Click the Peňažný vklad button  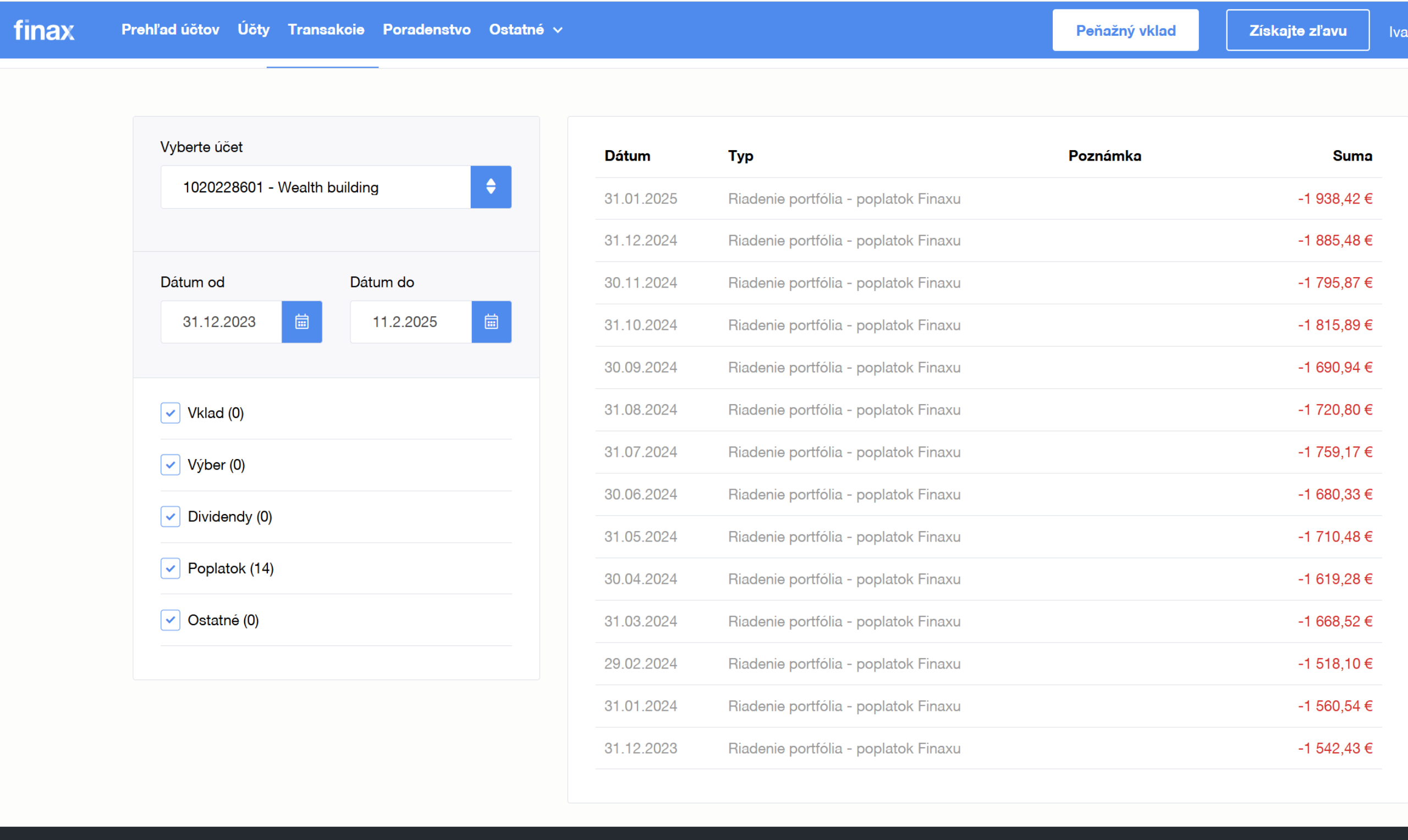[x=1125, y=30]
